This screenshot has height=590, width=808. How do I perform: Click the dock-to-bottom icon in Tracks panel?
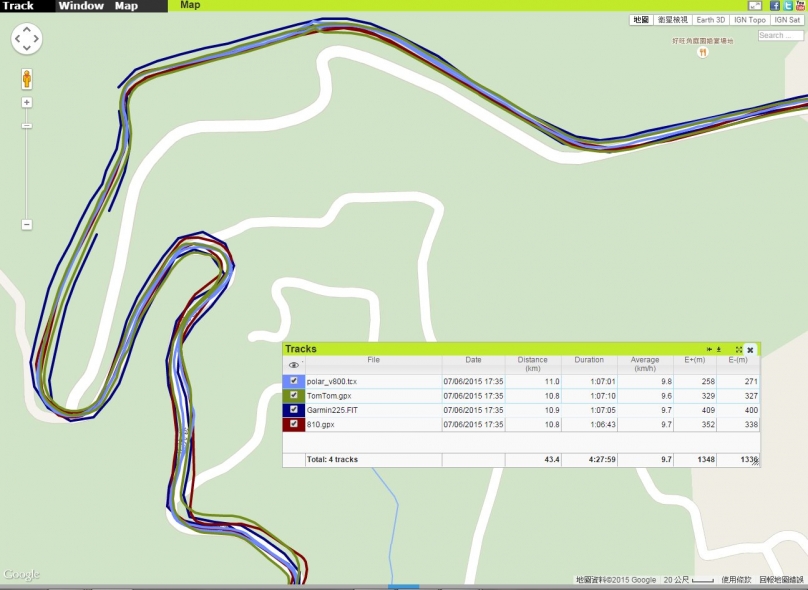pos(719,350)
